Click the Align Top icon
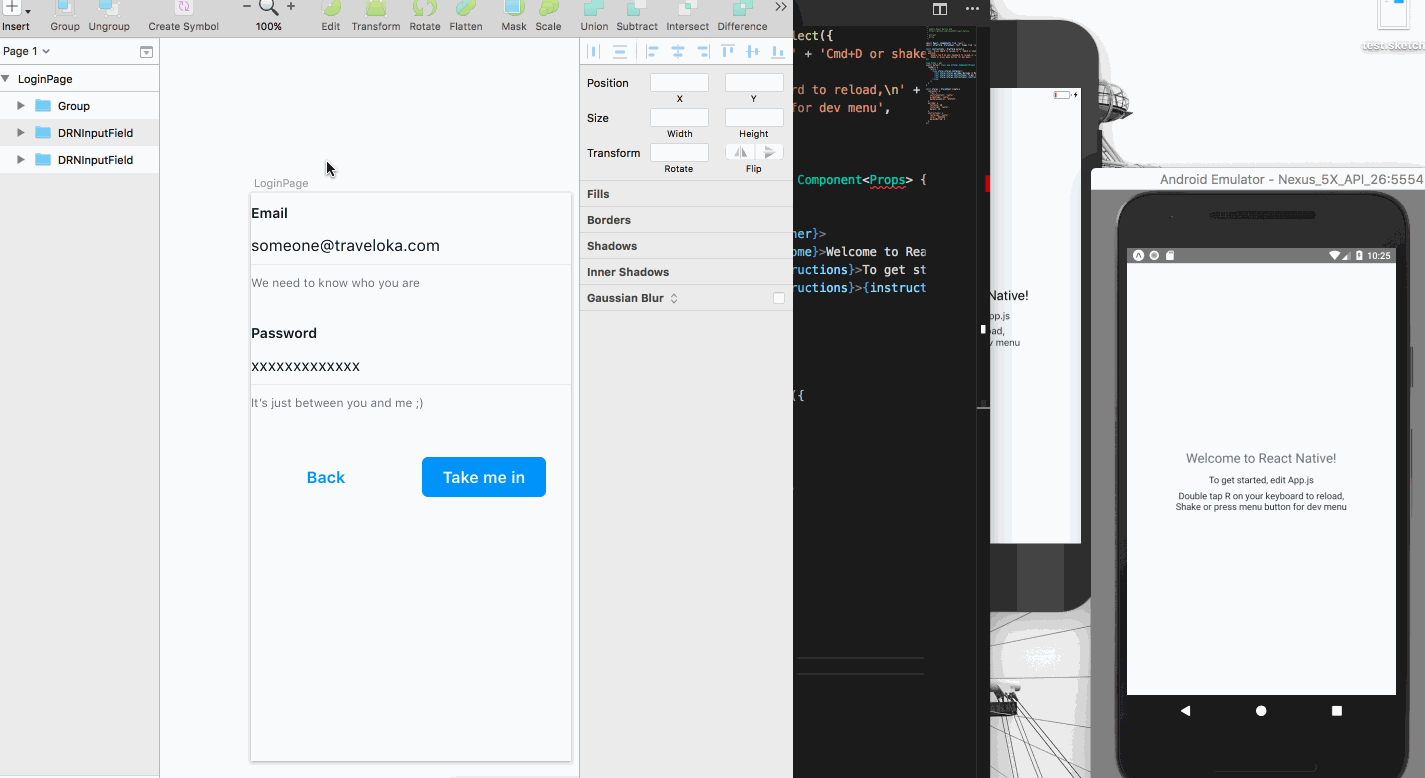The height and width of the screenshot is (778, 1425). [728, 51]
